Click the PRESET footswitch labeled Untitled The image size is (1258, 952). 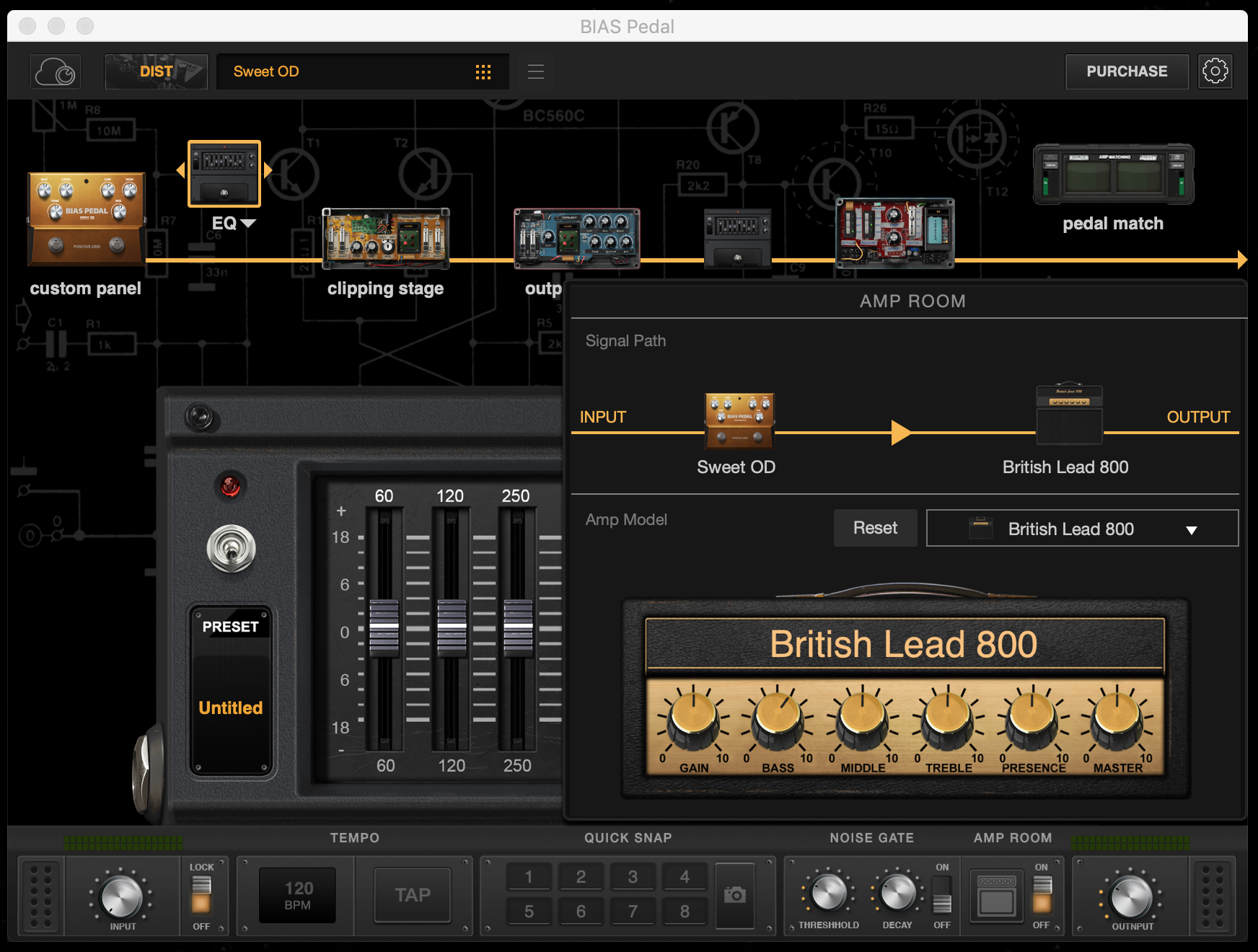pos(231,691)
